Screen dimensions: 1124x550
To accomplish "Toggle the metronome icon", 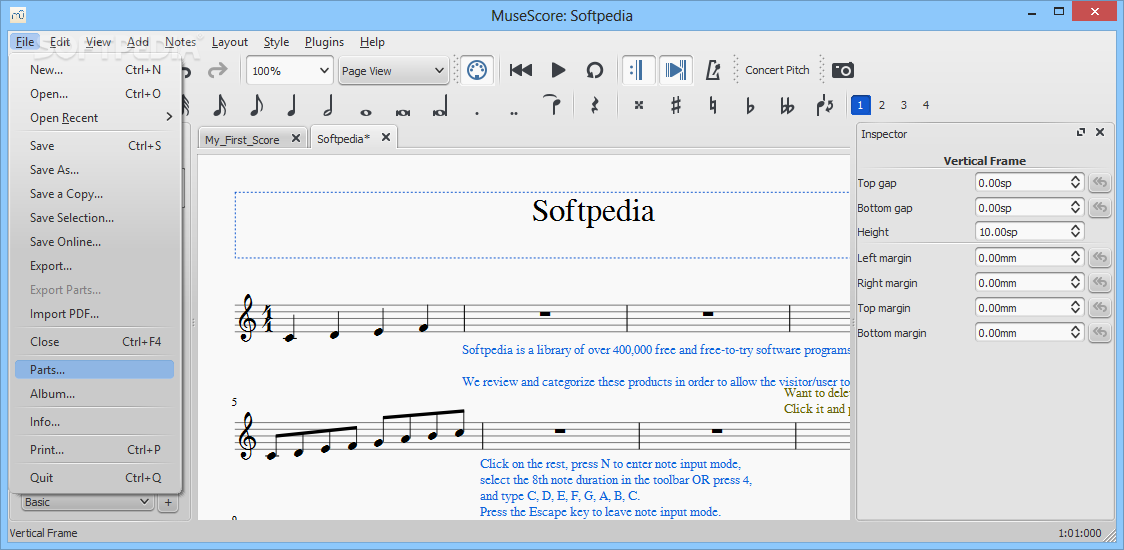I will coord(713,70).
